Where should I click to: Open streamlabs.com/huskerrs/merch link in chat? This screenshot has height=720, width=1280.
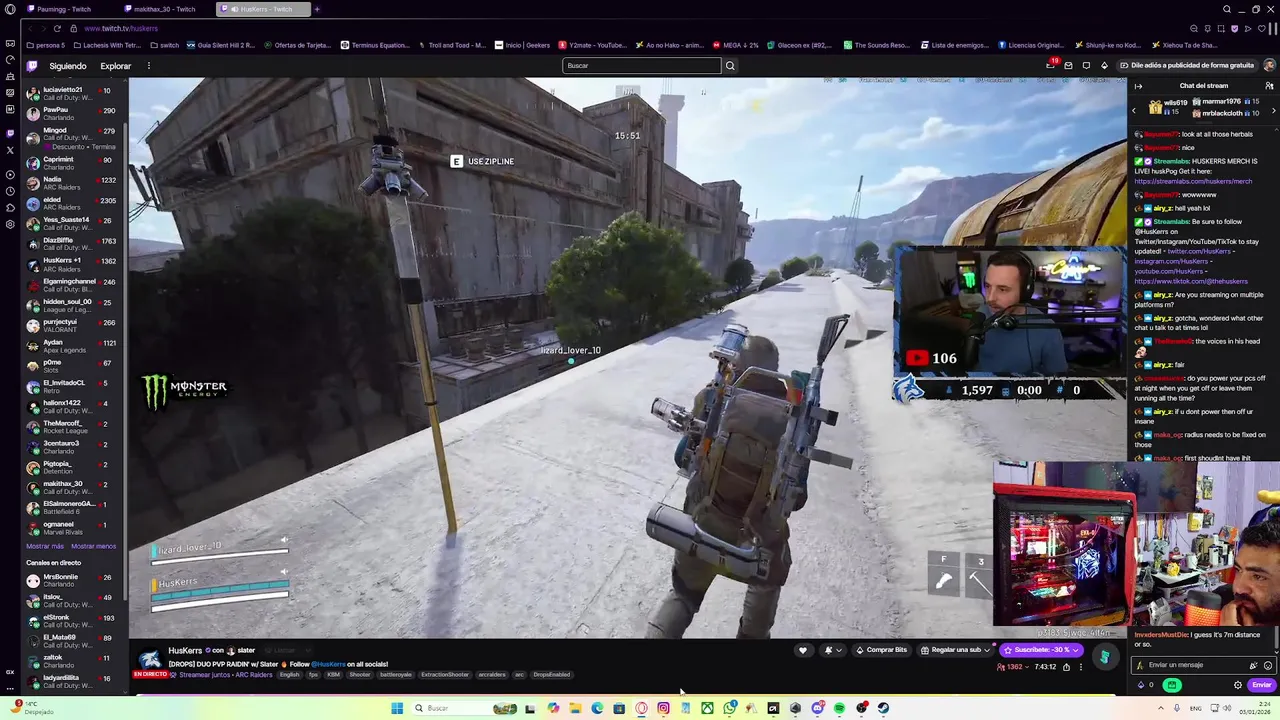point(1193,182)
